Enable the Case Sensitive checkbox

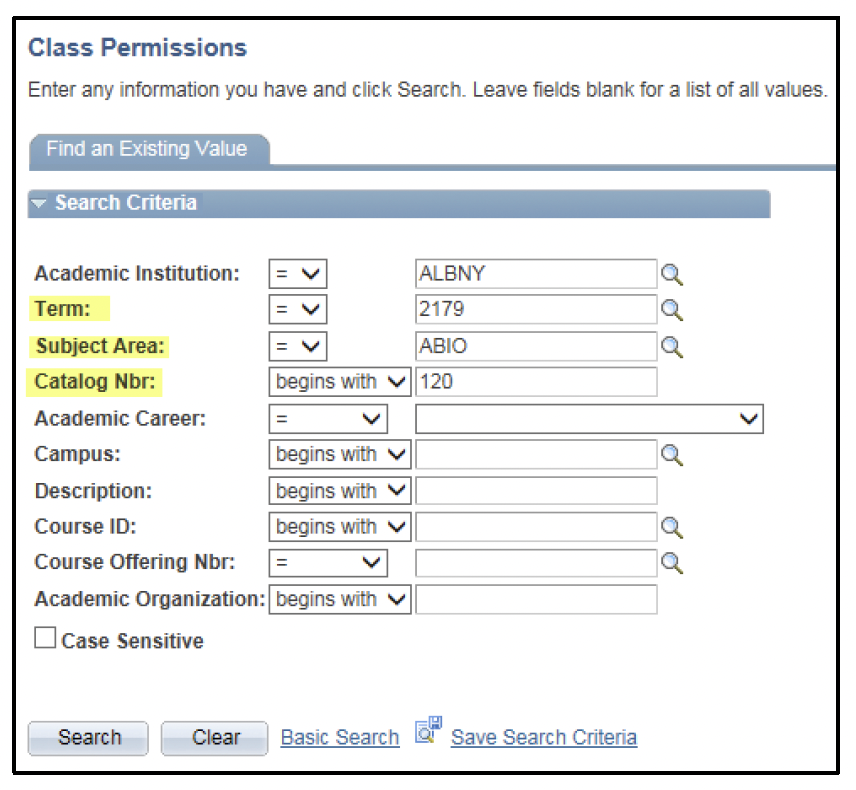(x=44, y=637)
